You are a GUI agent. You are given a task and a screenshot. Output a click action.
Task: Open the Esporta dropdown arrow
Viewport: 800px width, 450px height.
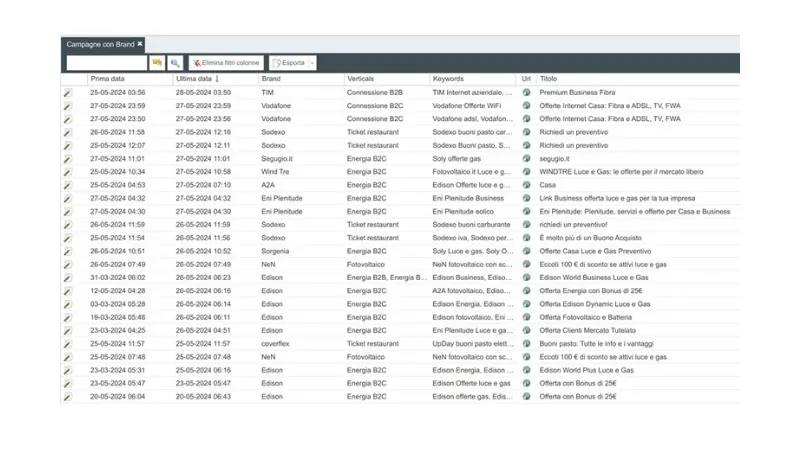point(312,63)
